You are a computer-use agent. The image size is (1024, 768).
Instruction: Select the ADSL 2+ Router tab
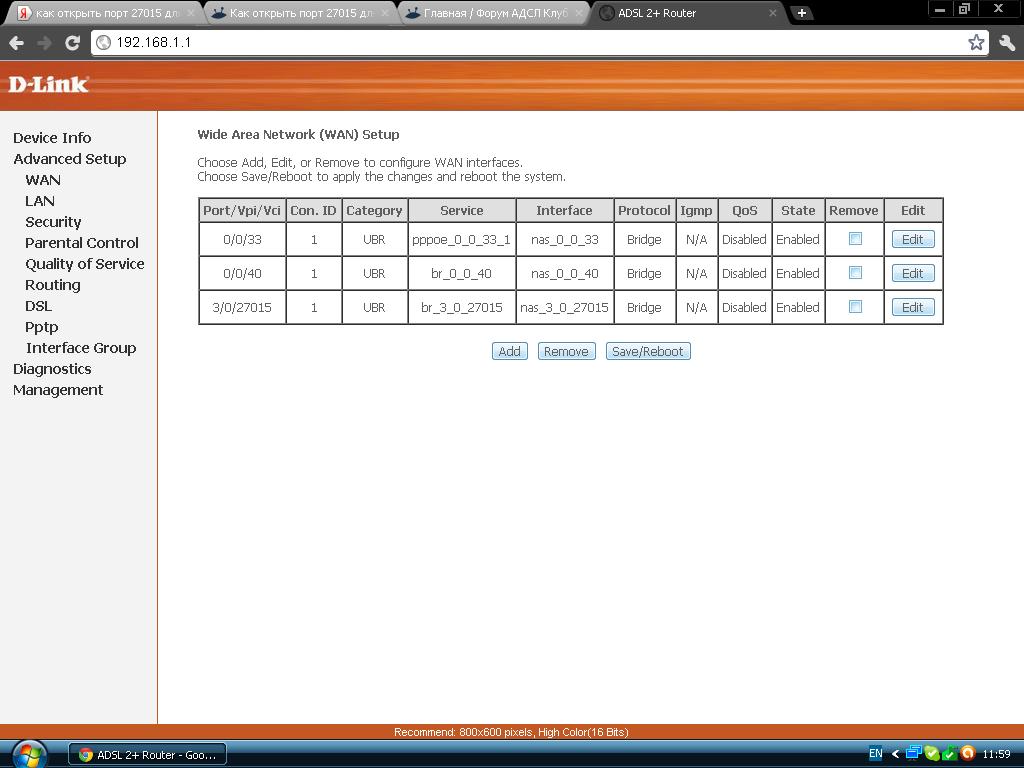point(686,13)
